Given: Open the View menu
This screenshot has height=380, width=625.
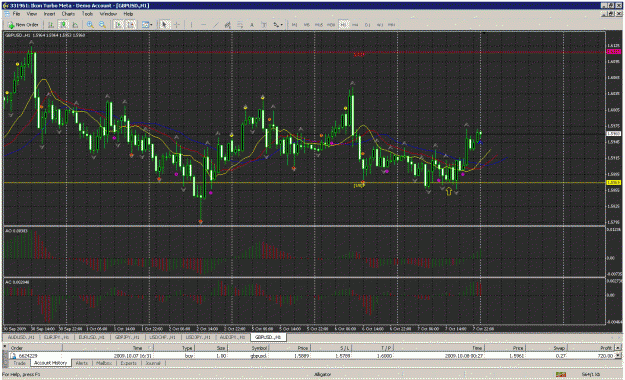Looking at the screenshot, I should (x=32, y=14).
